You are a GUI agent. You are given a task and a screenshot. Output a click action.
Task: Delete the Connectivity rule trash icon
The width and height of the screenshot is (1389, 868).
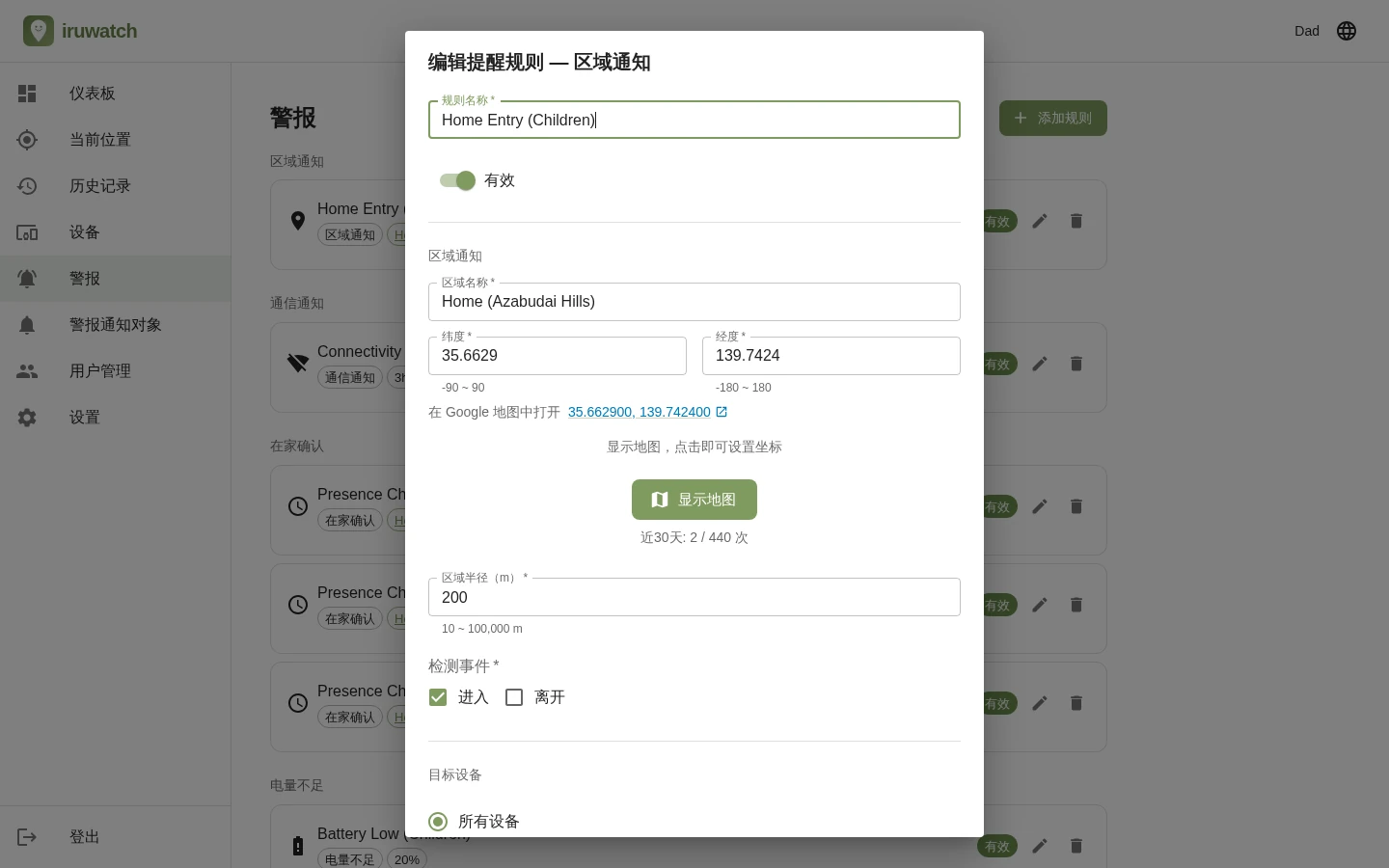(x=1076, y=364)
